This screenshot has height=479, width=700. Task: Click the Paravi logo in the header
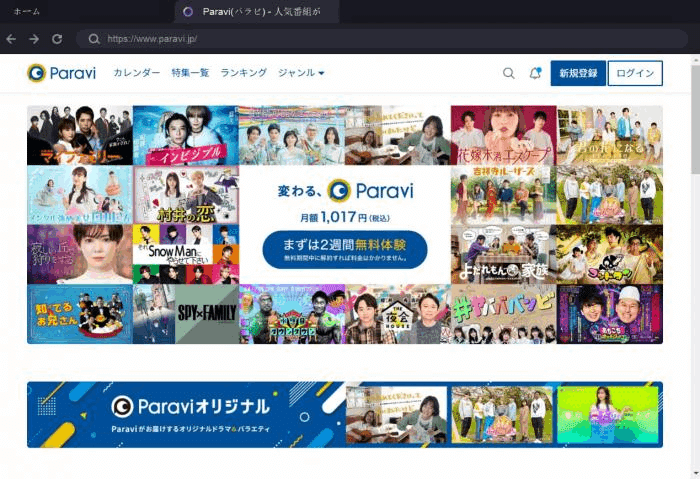tap(62, 73)
